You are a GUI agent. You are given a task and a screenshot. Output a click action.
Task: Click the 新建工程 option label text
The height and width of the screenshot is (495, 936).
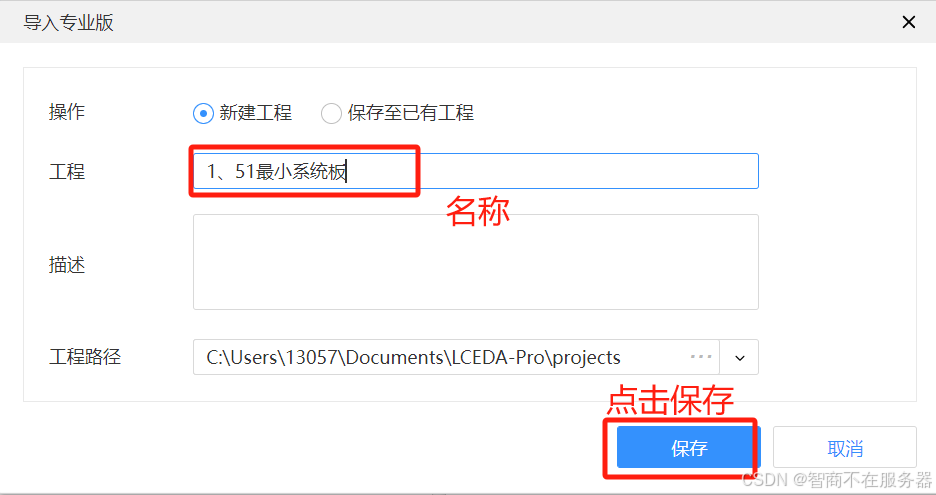click(255, 113)
